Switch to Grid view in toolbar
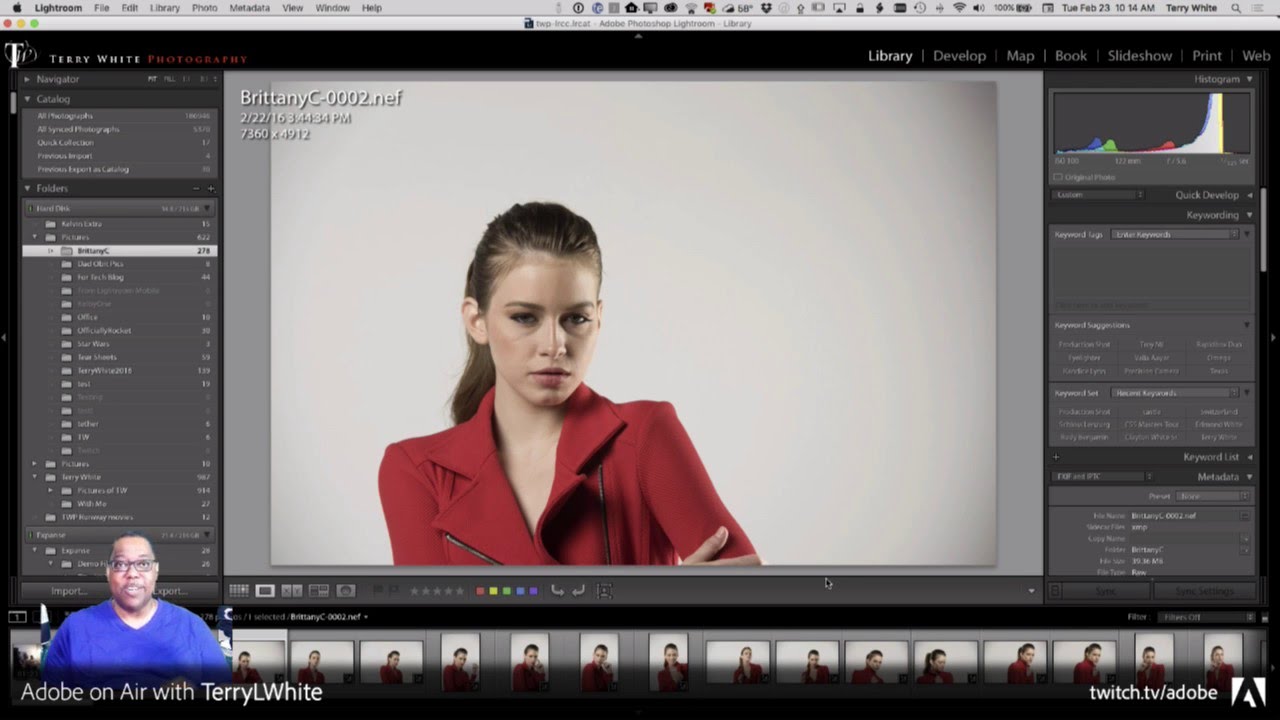Viewport: 1280px width, 720px height. tap(238, 591)
